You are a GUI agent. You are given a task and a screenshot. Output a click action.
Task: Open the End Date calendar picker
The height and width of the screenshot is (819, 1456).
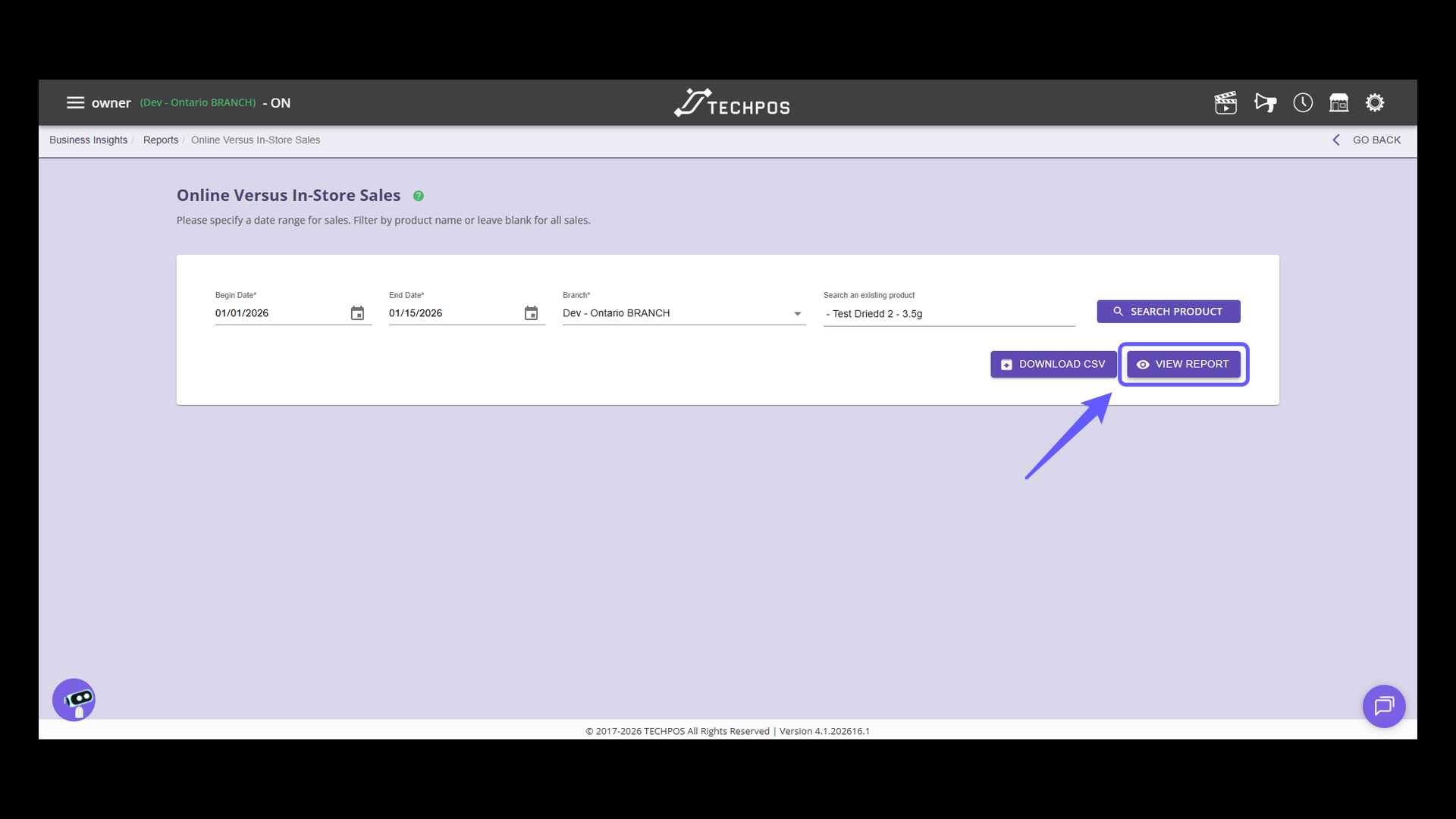click(x=531, y=312)
